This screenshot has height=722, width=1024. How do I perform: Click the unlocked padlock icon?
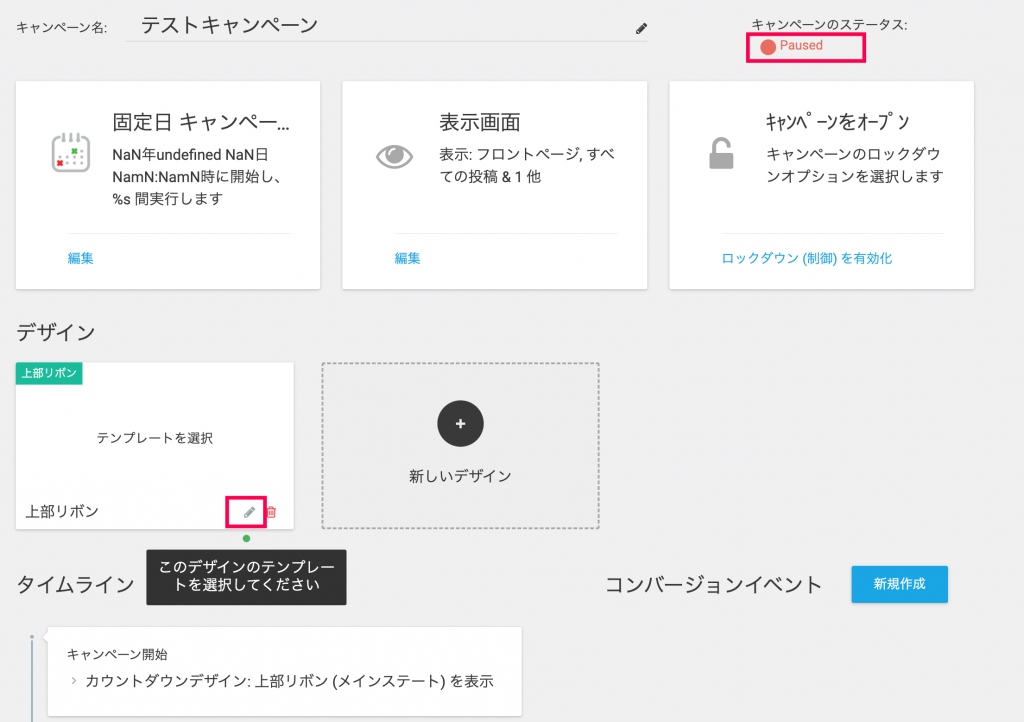(x=721, y=153)
